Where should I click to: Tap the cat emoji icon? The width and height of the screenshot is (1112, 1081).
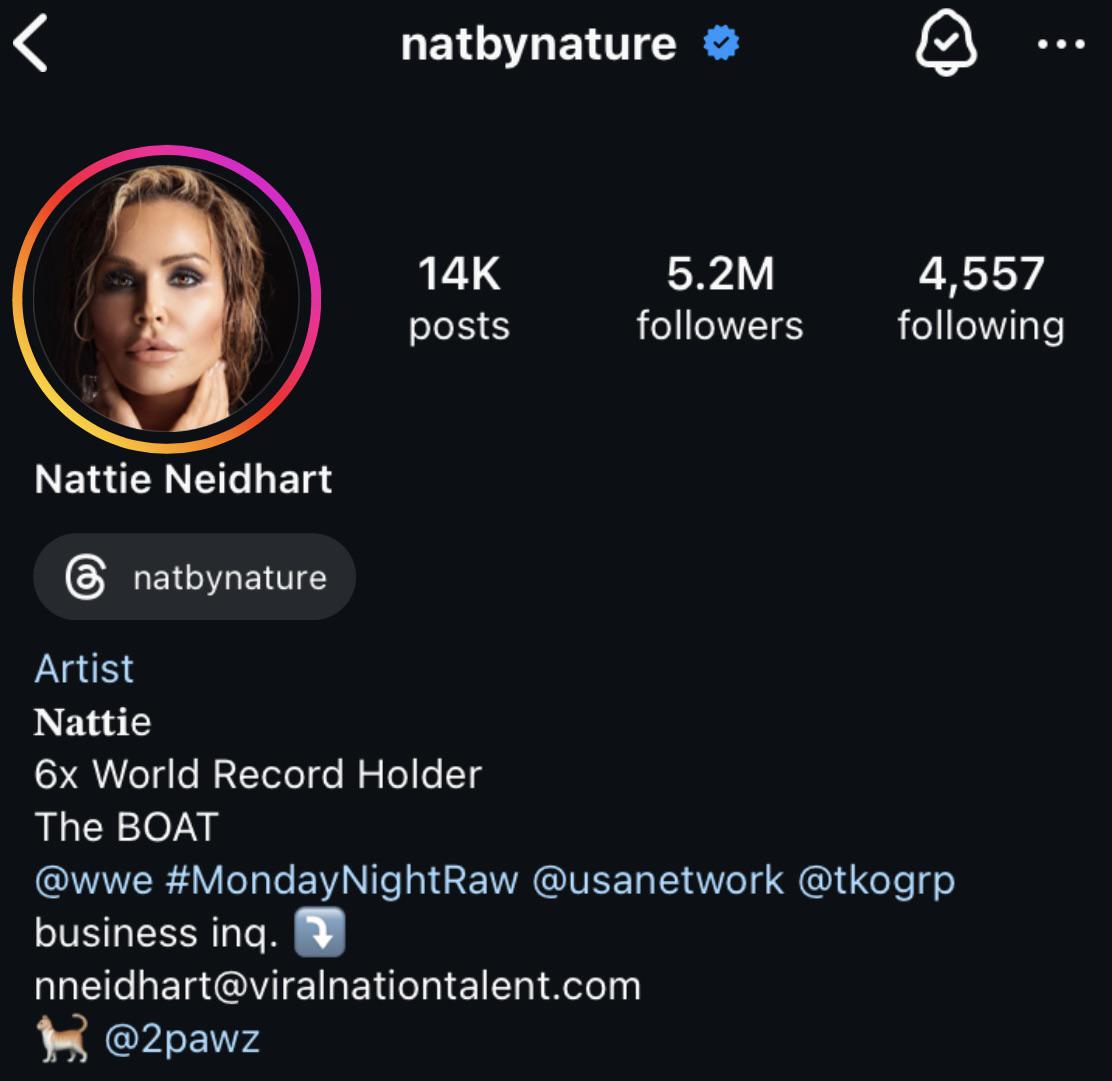tap(61, 1039)
